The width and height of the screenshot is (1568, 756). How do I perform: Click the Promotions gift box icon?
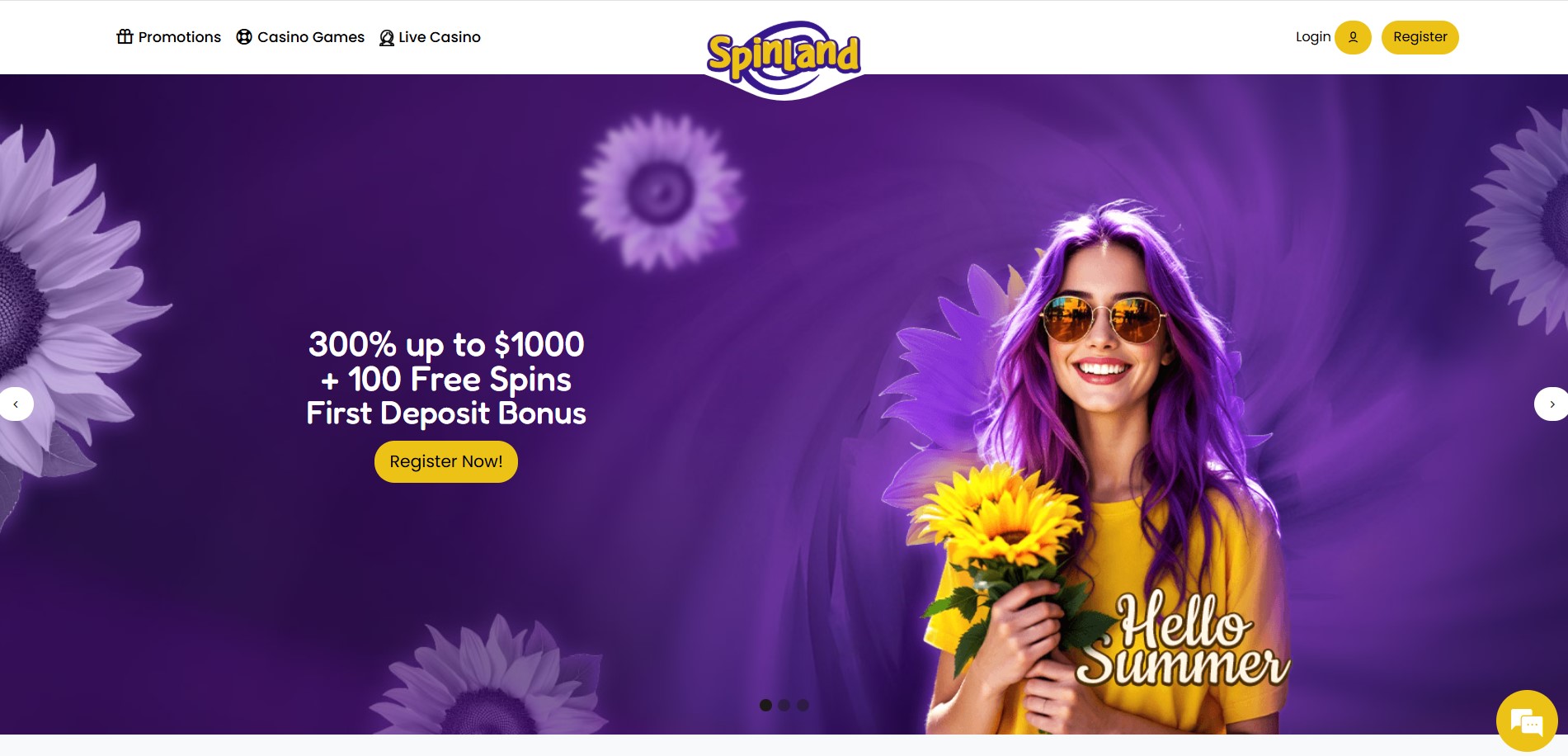pos(125,36)
